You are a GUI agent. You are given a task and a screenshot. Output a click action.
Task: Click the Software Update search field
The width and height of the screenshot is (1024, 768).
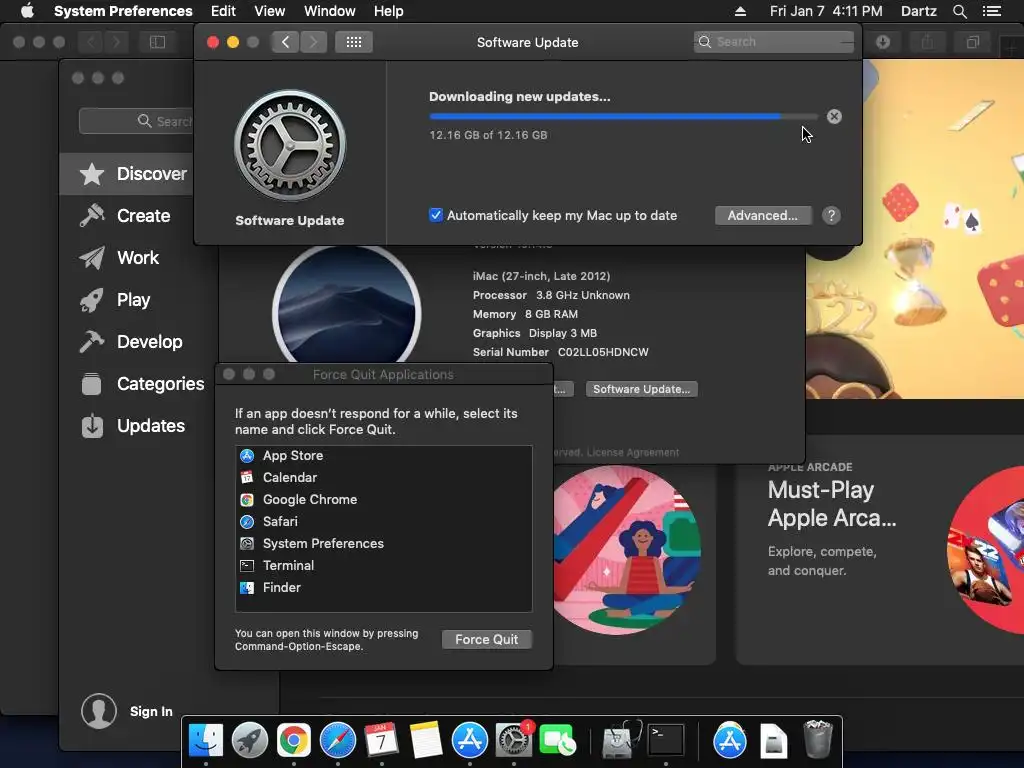[x=774, y=42]
